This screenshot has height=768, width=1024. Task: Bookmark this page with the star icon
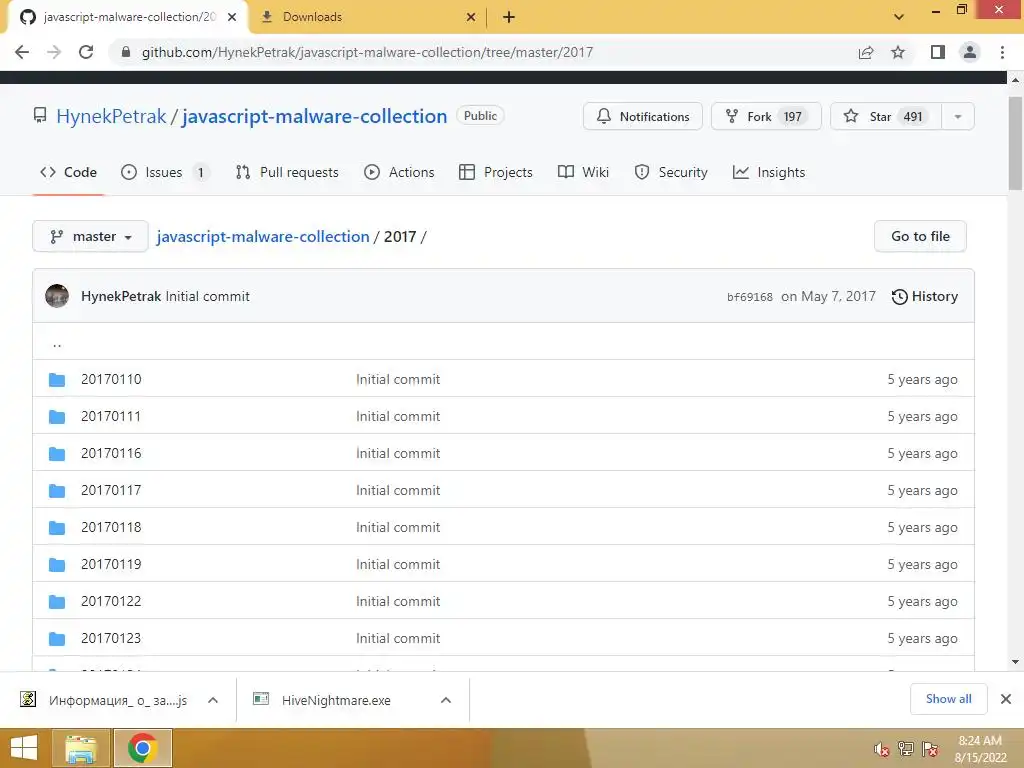tap(898, 52)
